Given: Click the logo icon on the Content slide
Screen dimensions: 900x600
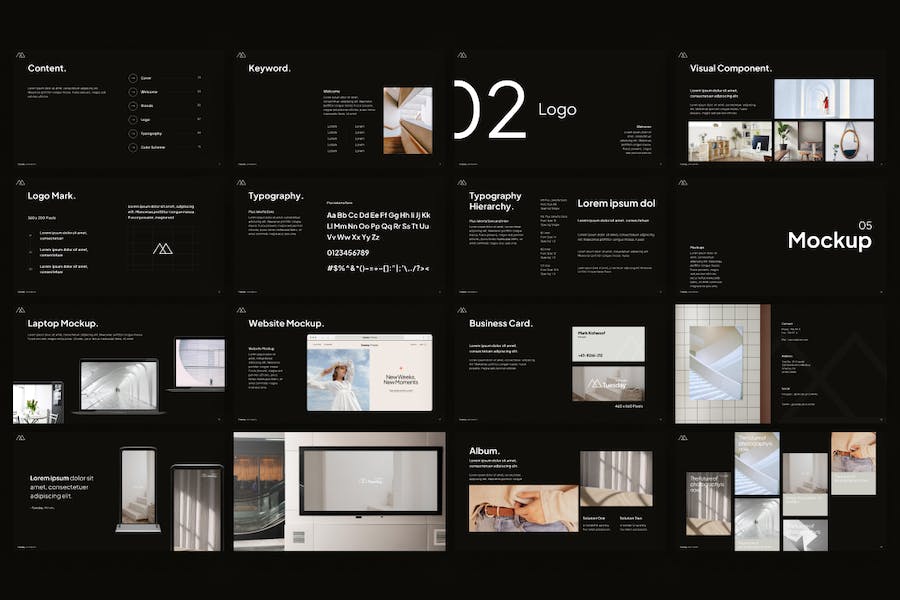Looking at the screenshot, I should click(21, 55).
